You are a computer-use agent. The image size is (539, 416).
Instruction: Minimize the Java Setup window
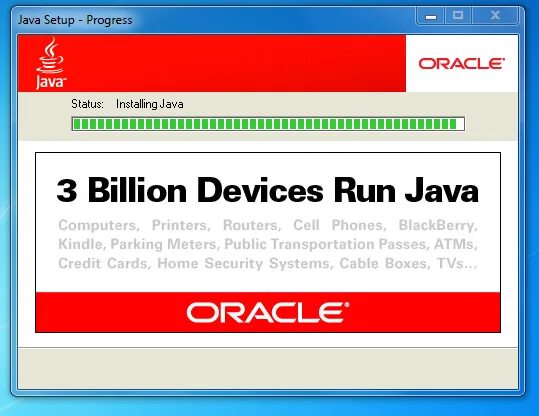431,16
